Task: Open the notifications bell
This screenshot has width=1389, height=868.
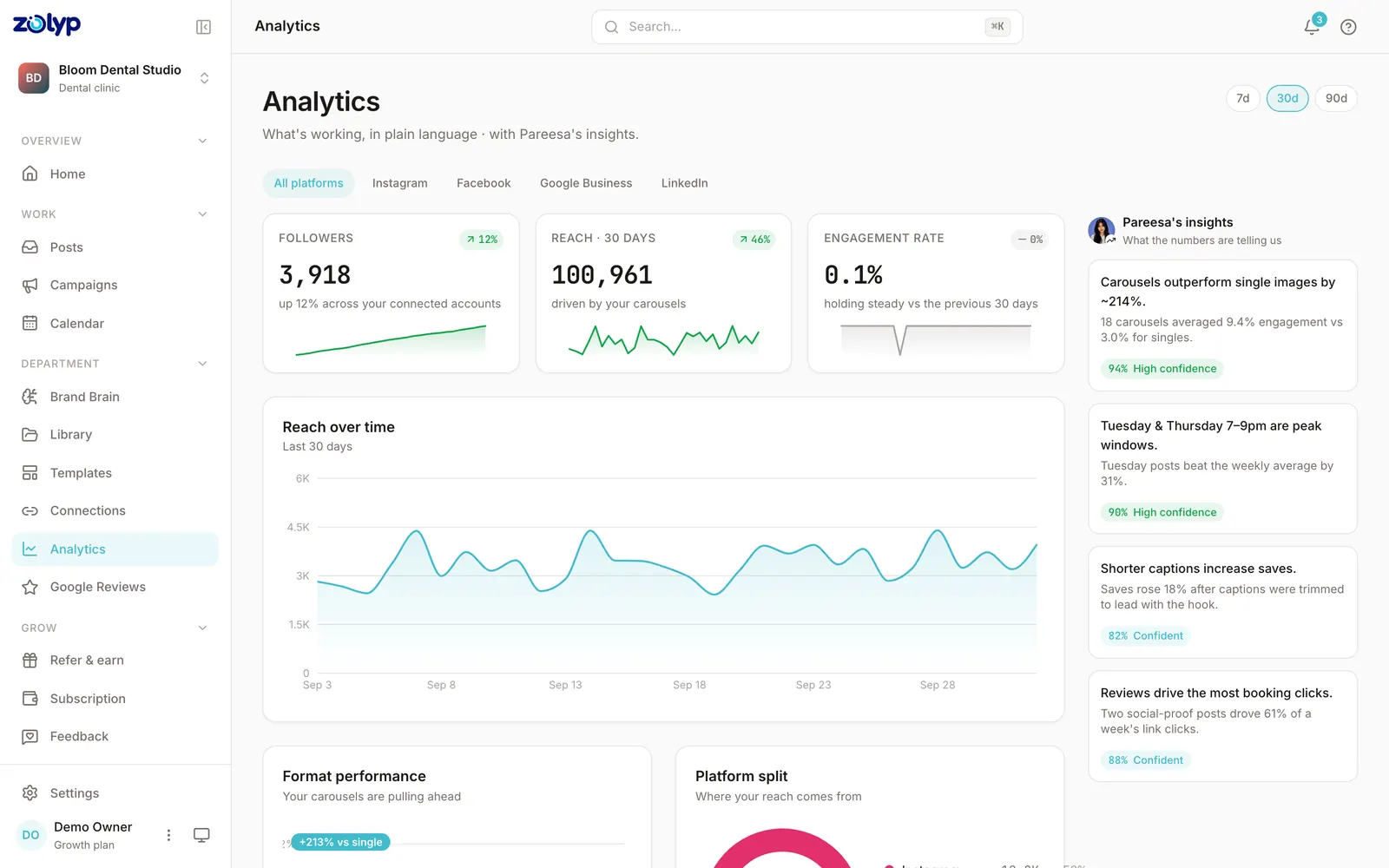Action: pos(1312,27)
